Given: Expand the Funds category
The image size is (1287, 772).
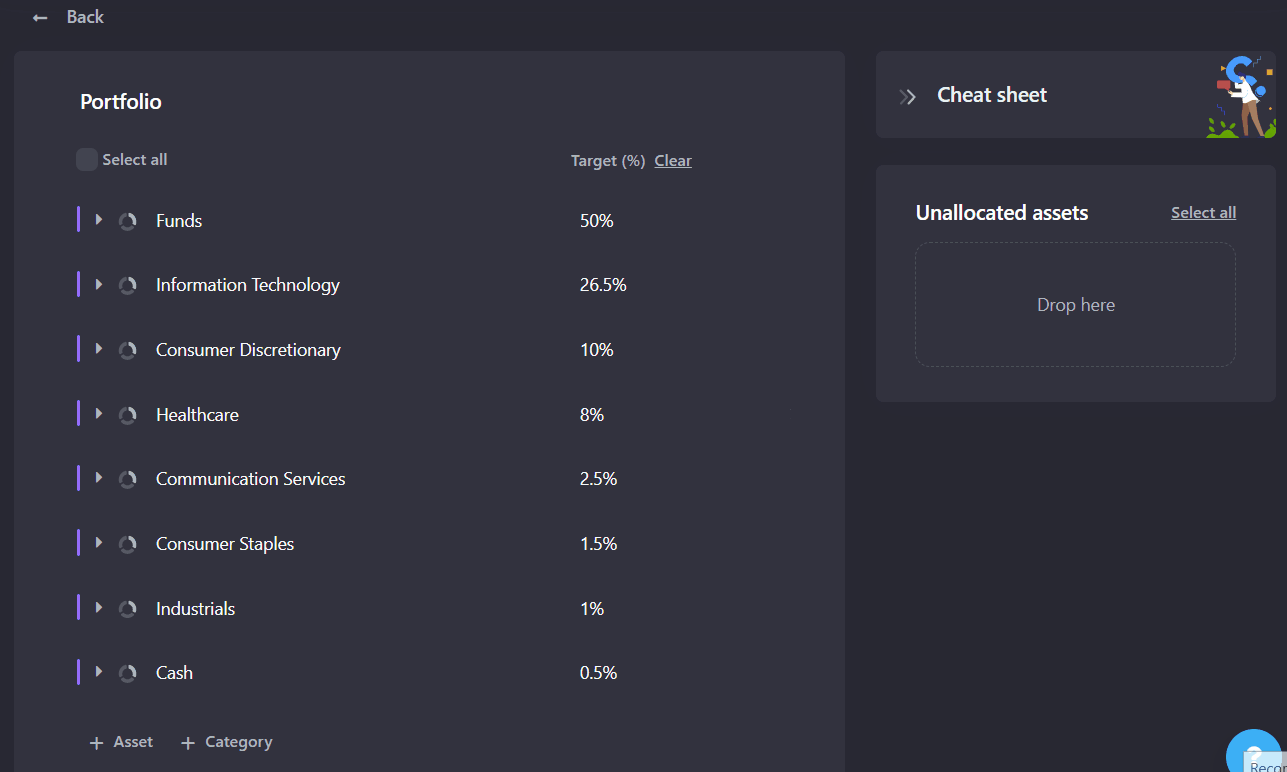Looking at the screenshot, I should tap(98, 220).
